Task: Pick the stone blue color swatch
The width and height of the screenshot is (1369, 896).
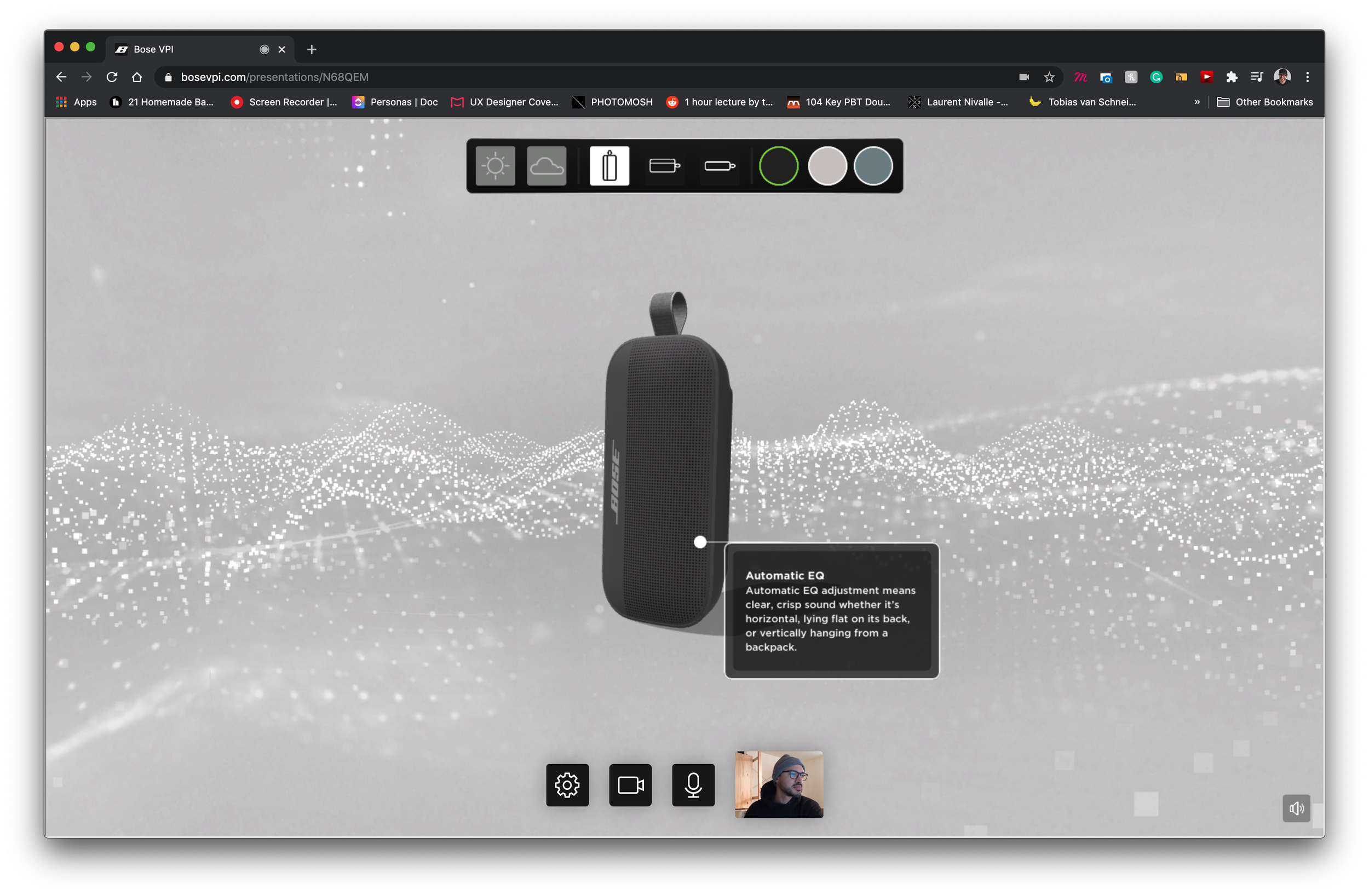Action: 872,166
